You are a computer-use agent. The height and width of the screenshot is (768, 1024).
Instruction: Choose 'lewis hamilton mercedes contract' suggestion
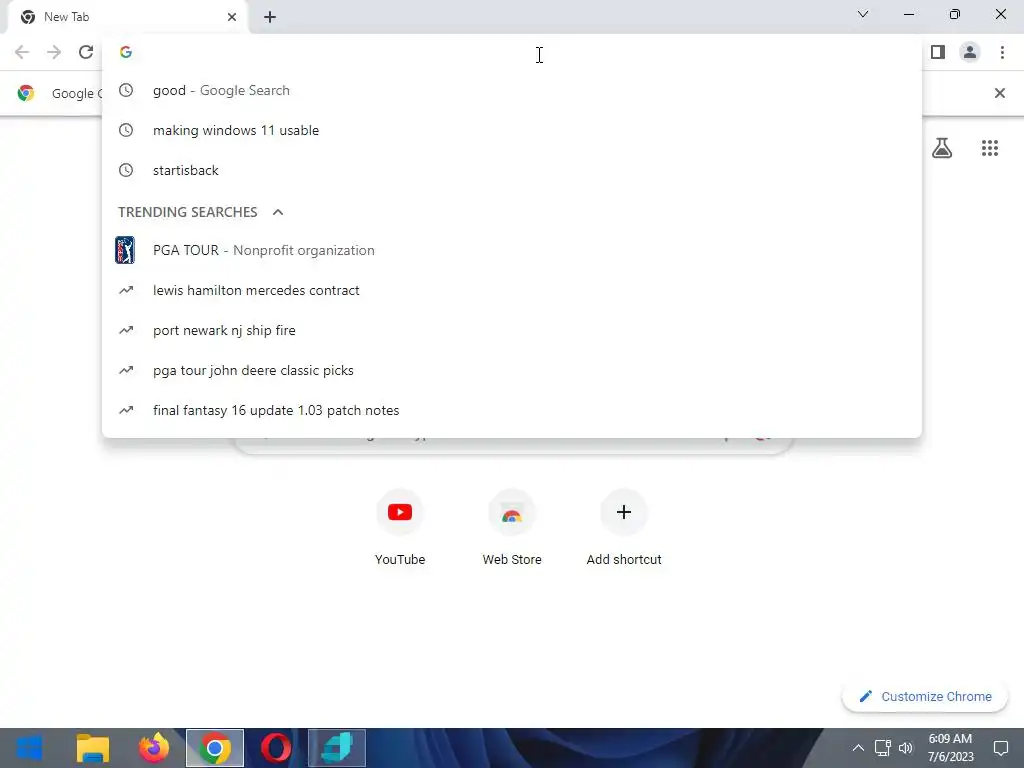tap(512, 290)
